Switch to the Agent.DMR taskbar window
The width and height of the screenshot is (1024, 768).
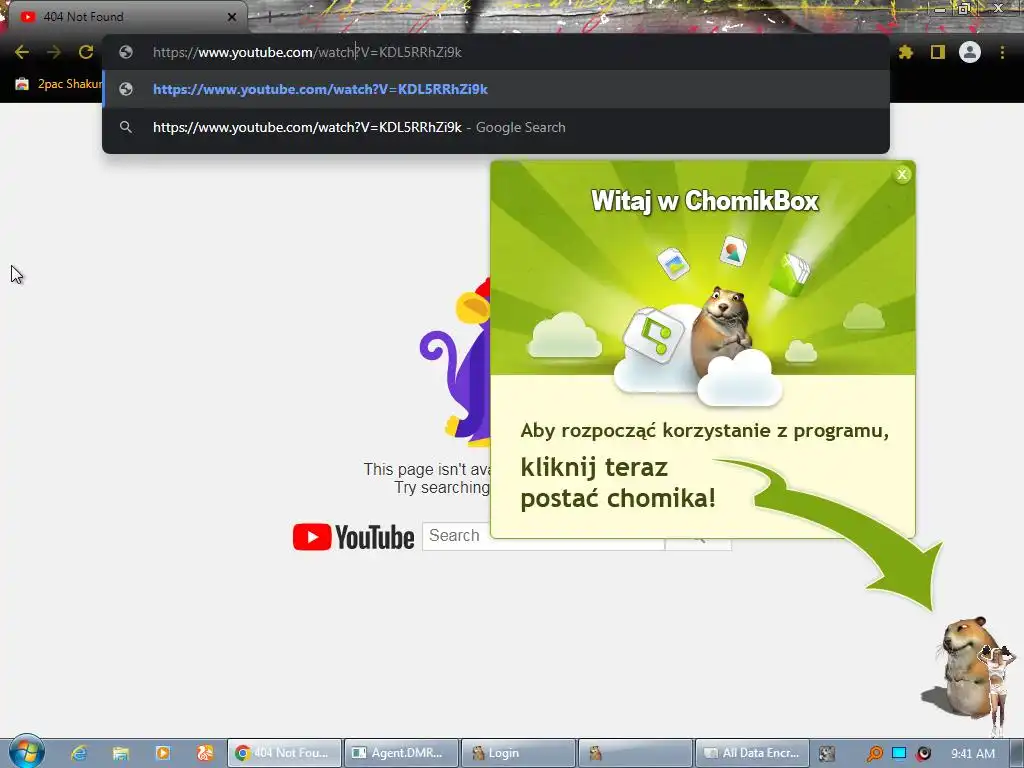pos(401,753)
